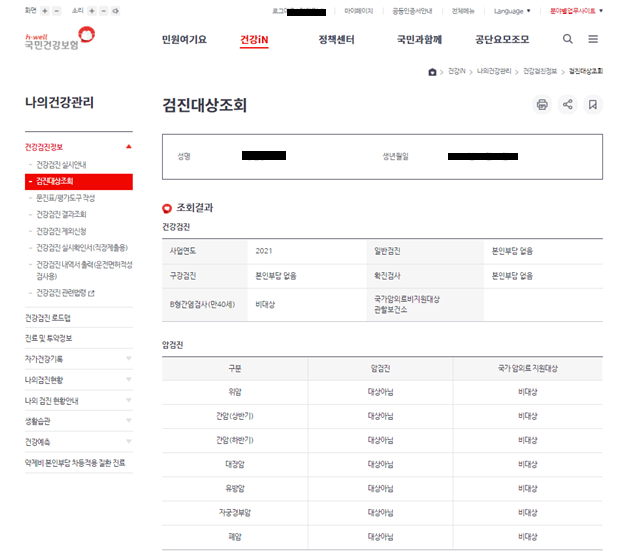Screen dimensions: 640x554
Task: Open 건강검진 로드맵 in sidebar
Action: (48, 318)
